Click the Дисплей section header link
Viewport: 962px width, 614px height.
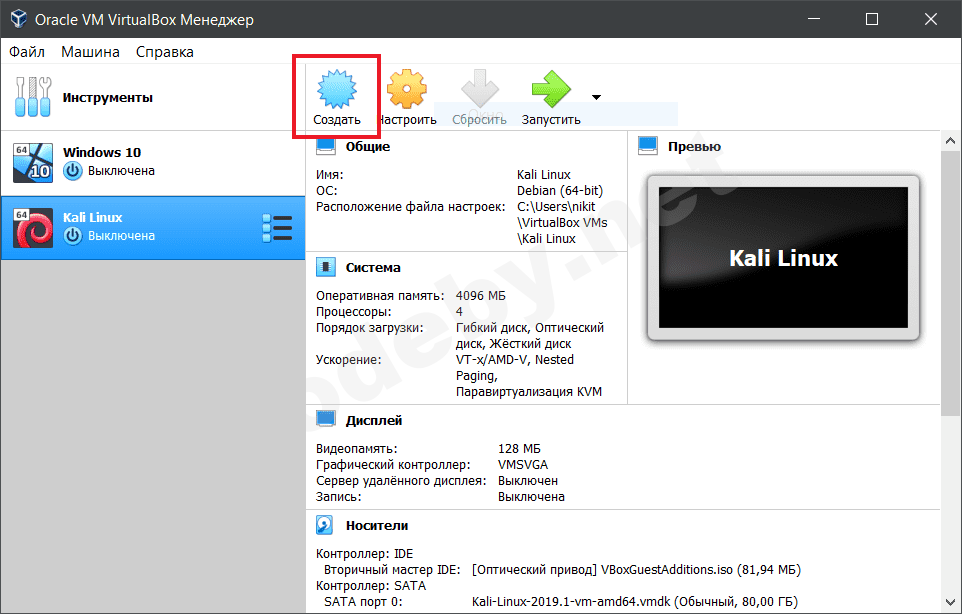(x=374, y=420)
